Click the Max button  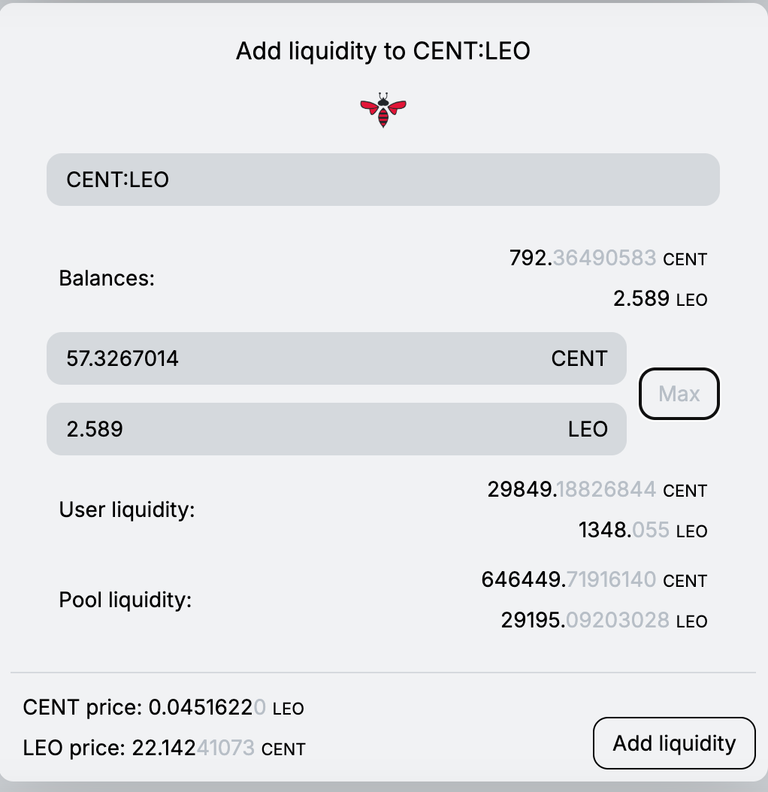[x=679, y=393]
